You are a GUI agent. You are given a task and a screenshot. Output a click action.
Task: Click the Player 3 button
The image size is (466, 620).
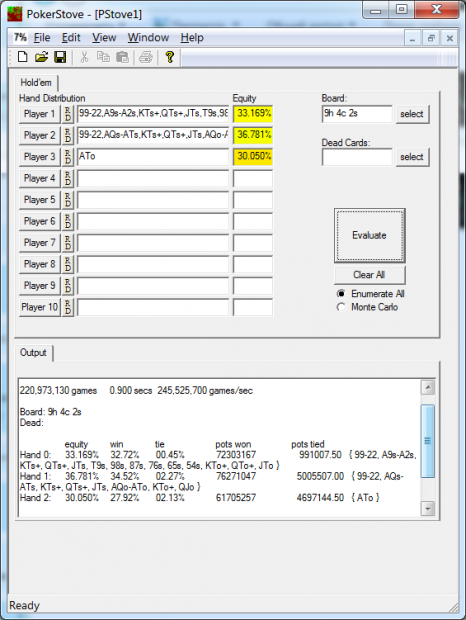point(40,157)
